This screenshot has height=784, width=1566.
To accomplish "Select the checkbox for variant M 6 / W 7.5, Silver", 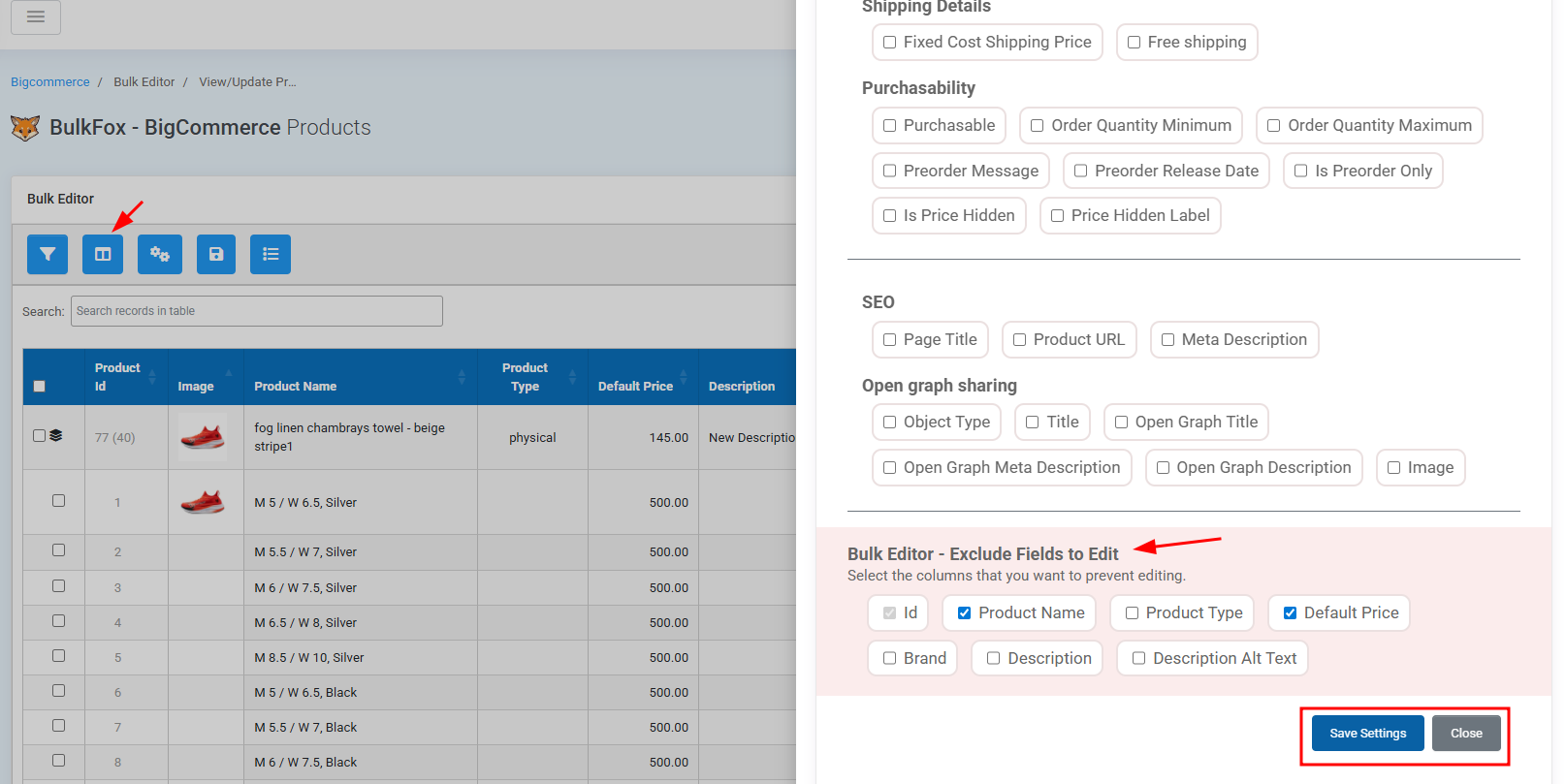I will point(59,586).
